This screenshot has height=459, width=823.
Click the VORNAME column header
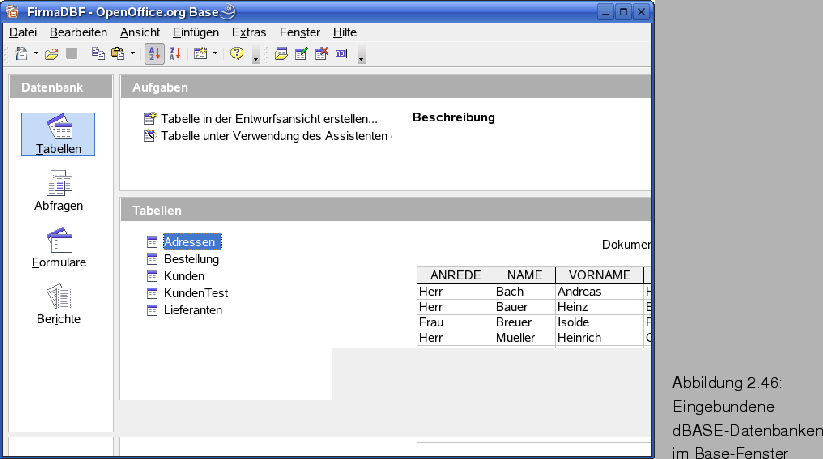599,275
